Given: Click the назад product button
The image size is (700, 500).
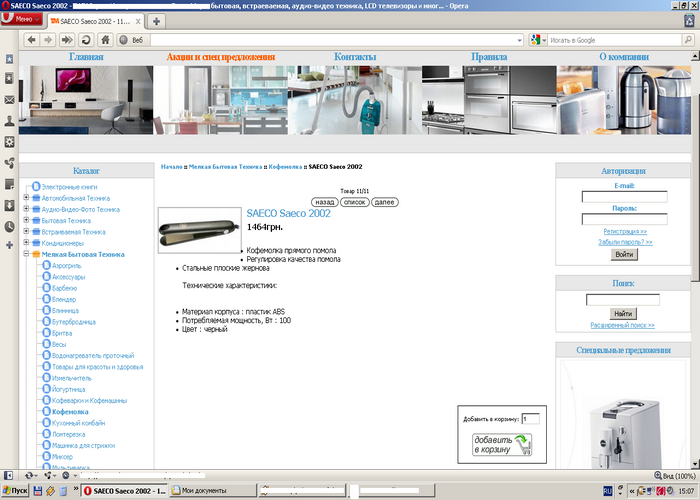Looking at the screenshot, I should tap(325, 202).
